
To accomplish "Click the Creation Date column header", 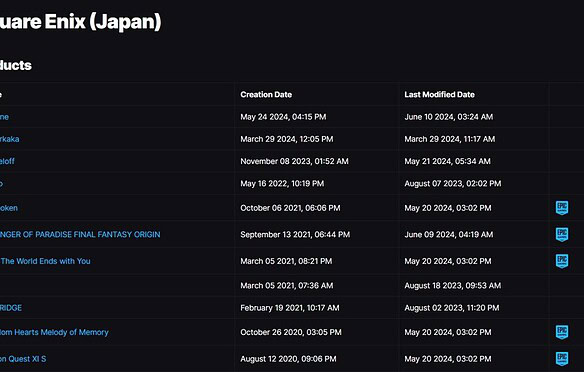I will (x=266, y=95).
